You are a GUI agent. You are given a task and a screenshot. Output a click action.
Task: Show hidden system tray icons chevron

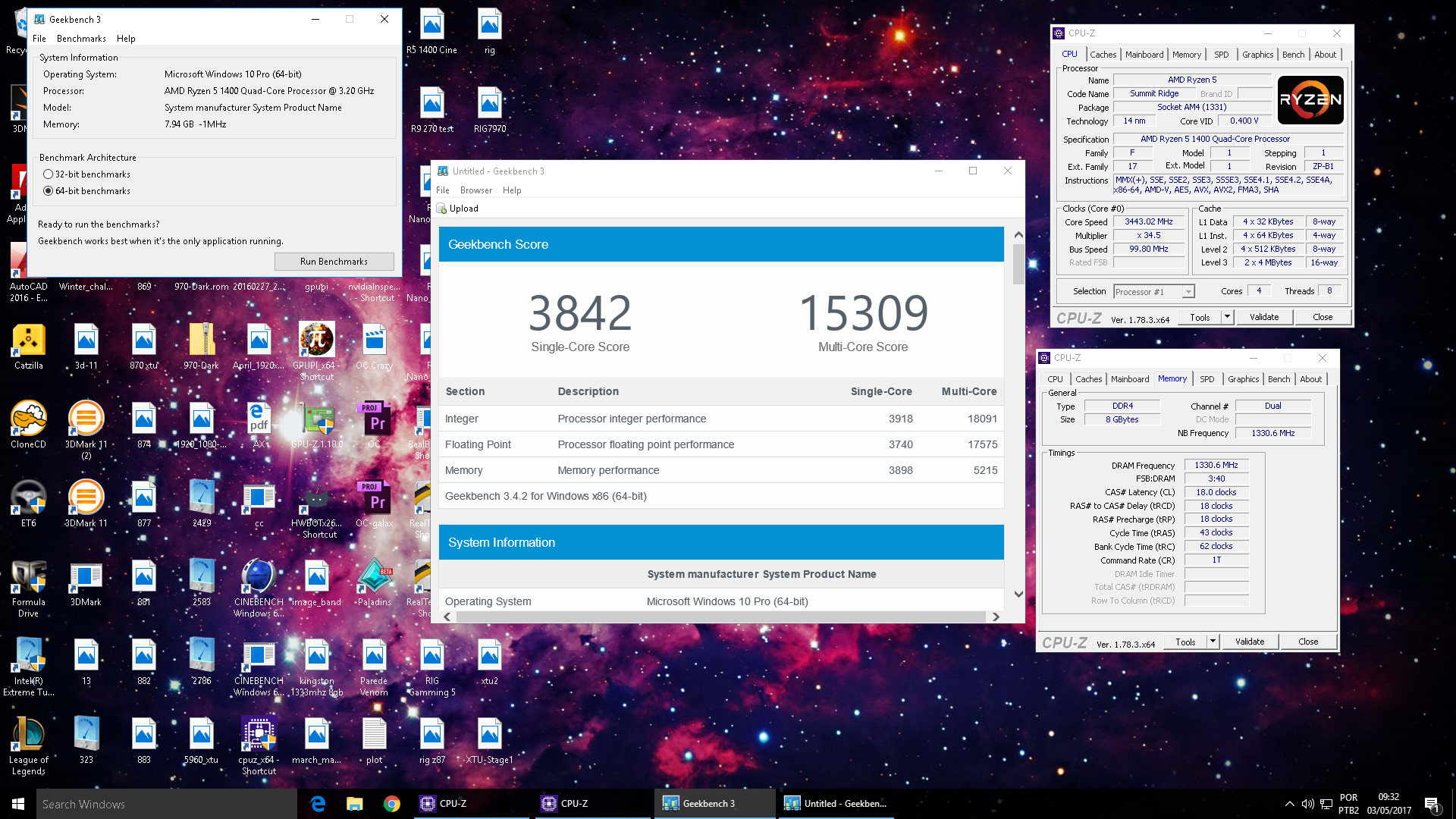pos(1289,804)
